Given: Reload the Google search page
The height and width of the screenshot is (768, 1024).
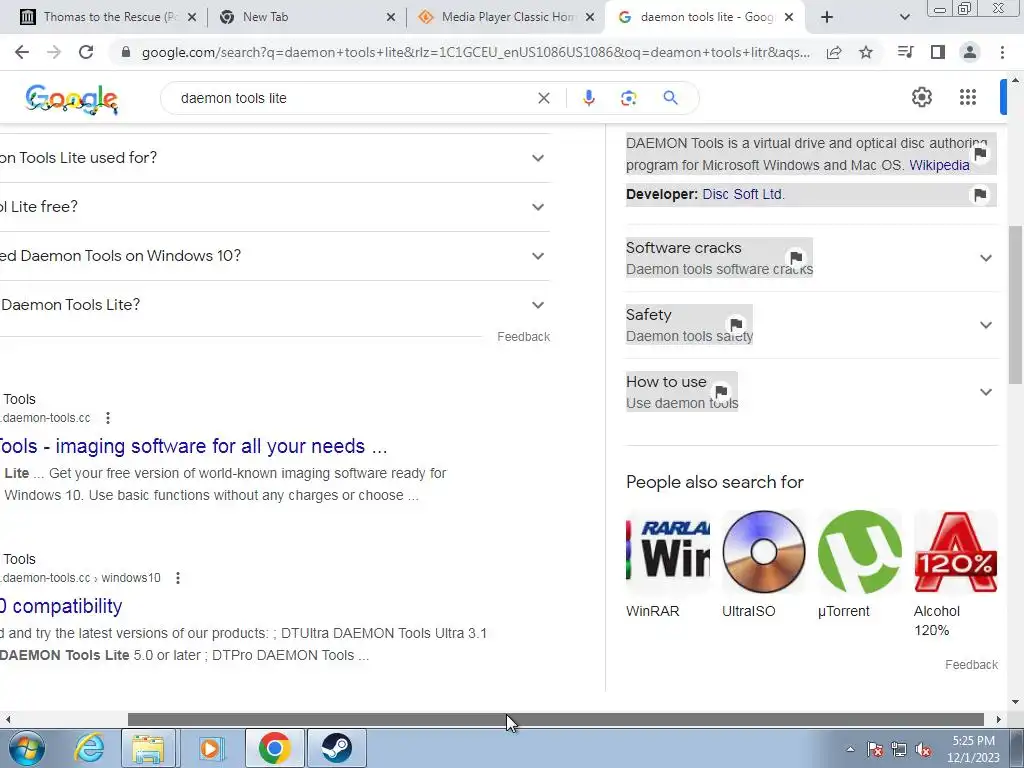Looking at the screenshot, I should [x=86, y=52].
